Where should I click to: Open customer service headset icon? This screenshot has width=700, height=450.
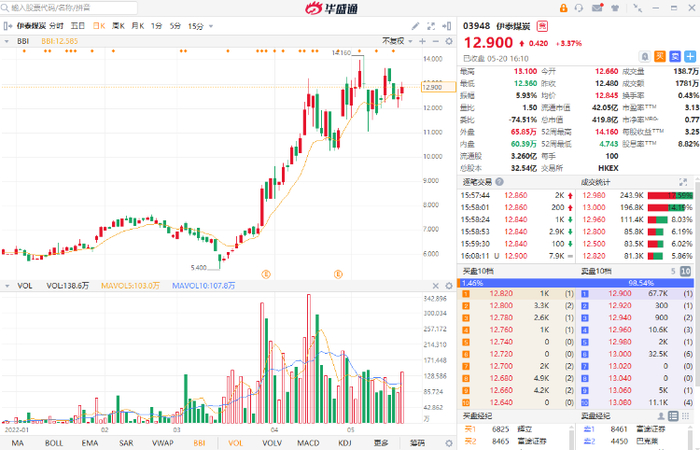pyautogui.click(x=579, y=8)
